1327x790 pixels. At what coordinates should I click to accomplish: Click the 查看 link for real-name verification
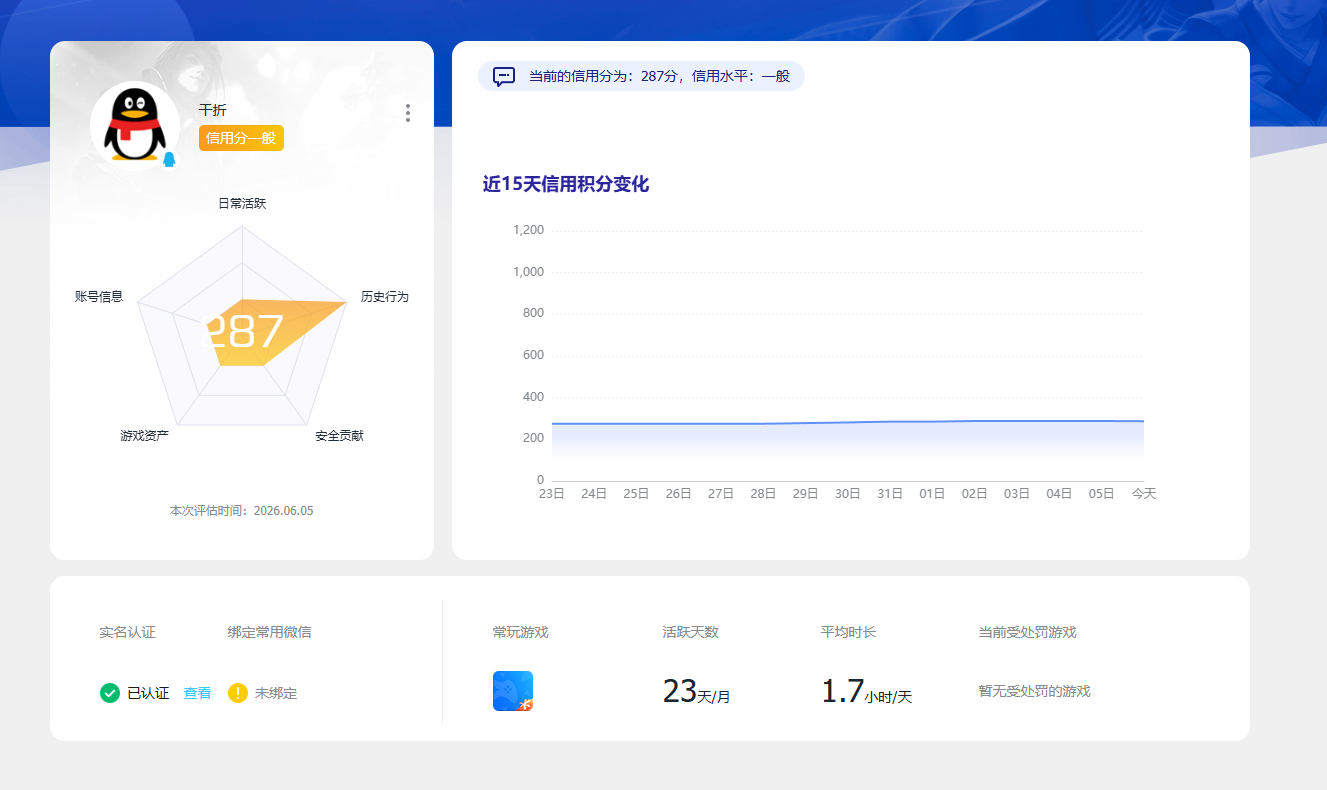point(197,693)
